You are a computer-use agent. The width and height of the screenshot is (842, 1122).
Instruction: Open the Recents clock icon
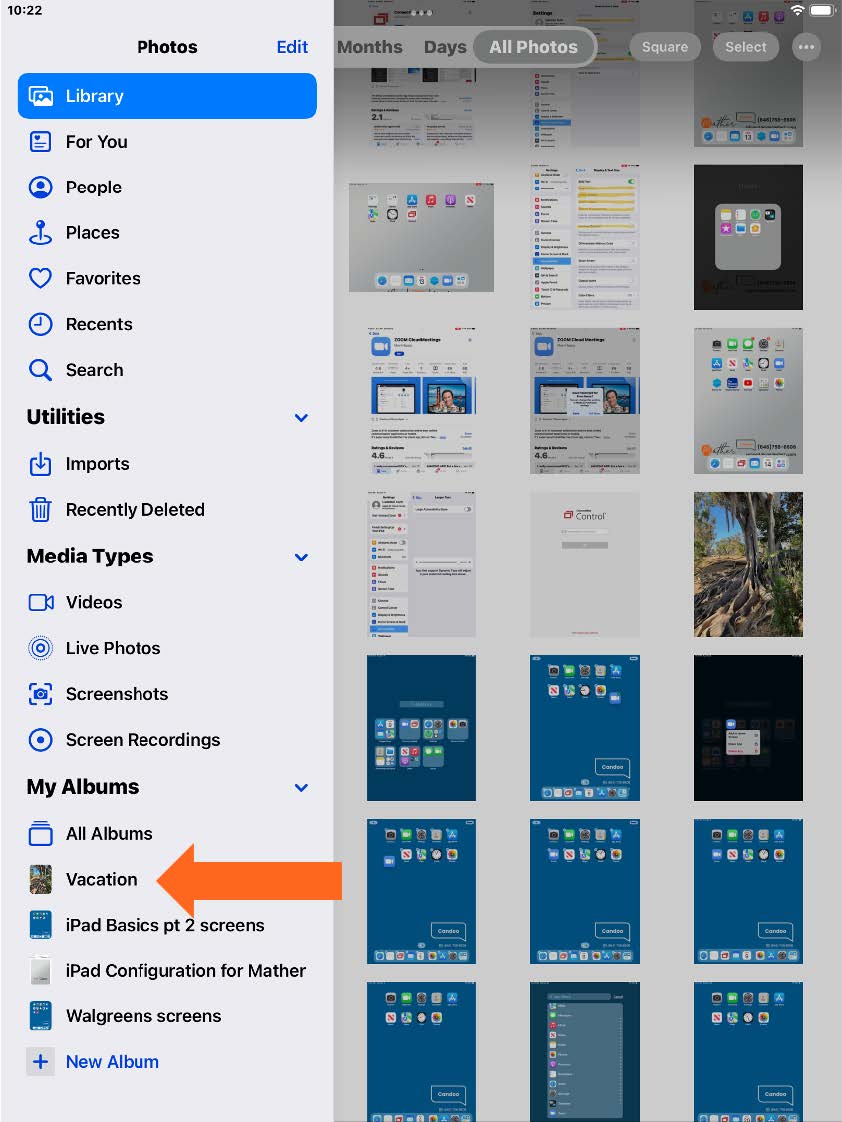[x=40, y=324]
